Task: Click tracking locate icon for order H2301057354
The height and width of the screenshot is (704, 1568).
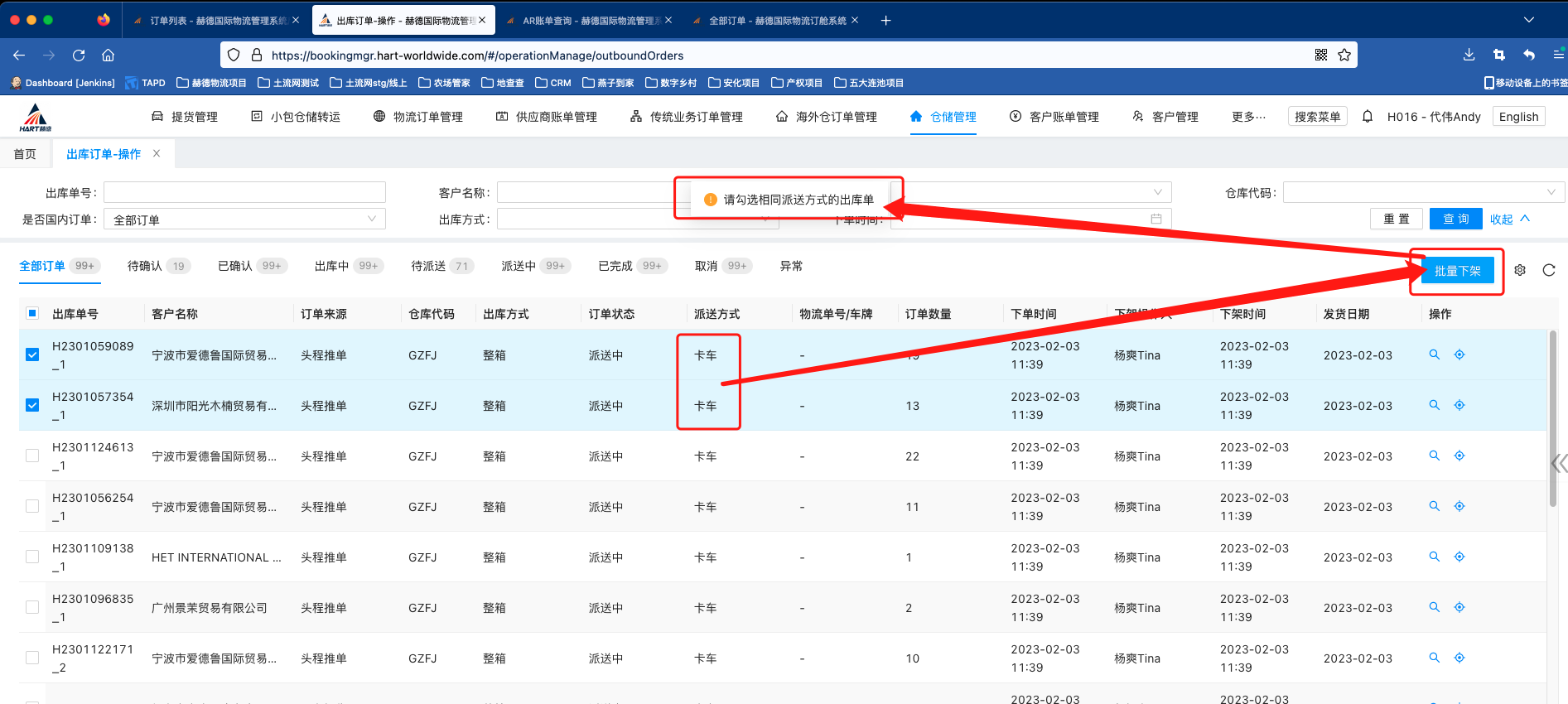Action: (1459, 405)
